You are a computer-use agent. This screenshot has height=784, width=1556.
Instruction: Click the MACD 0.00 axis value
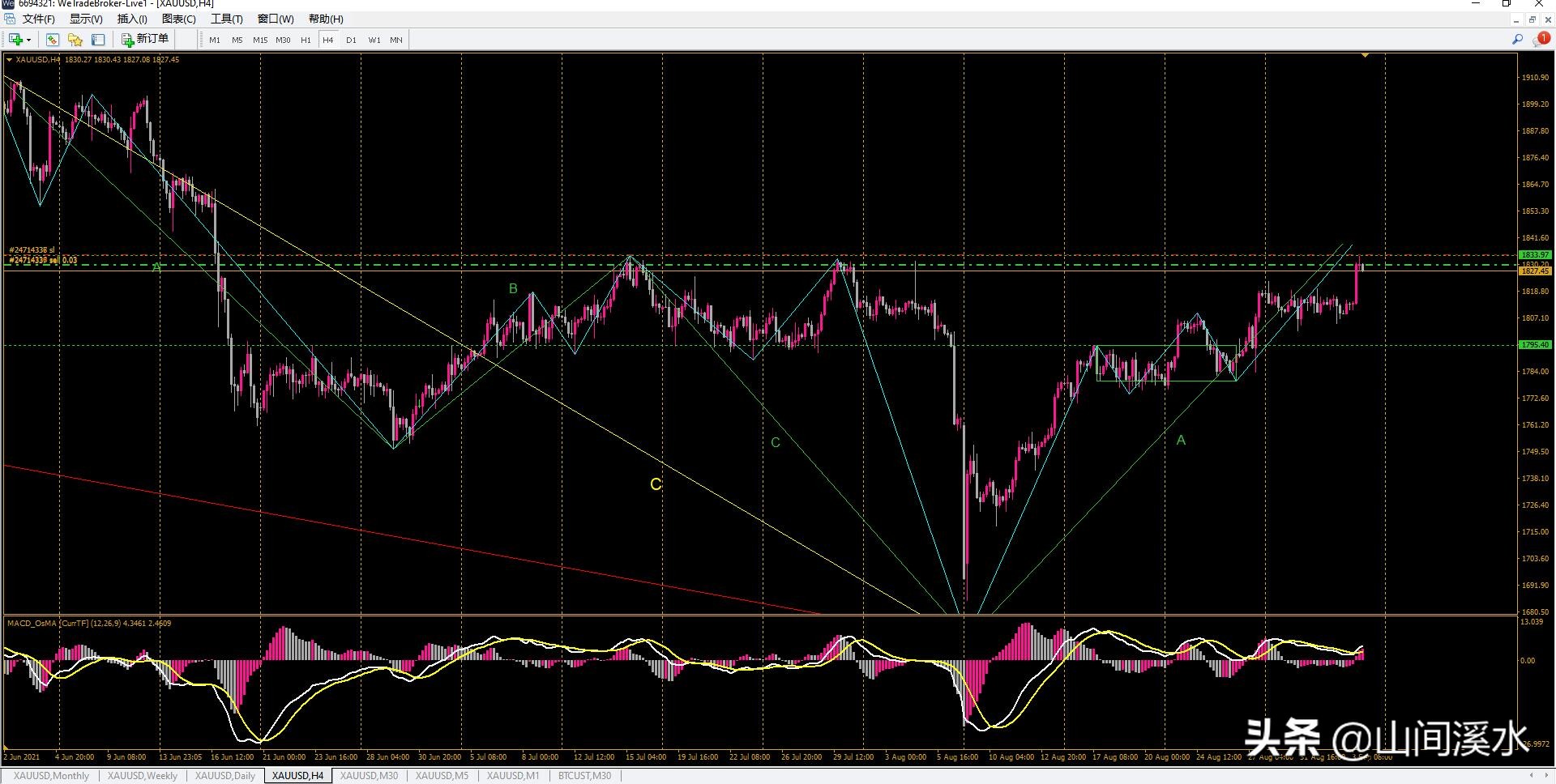[x=1528, y=661]
